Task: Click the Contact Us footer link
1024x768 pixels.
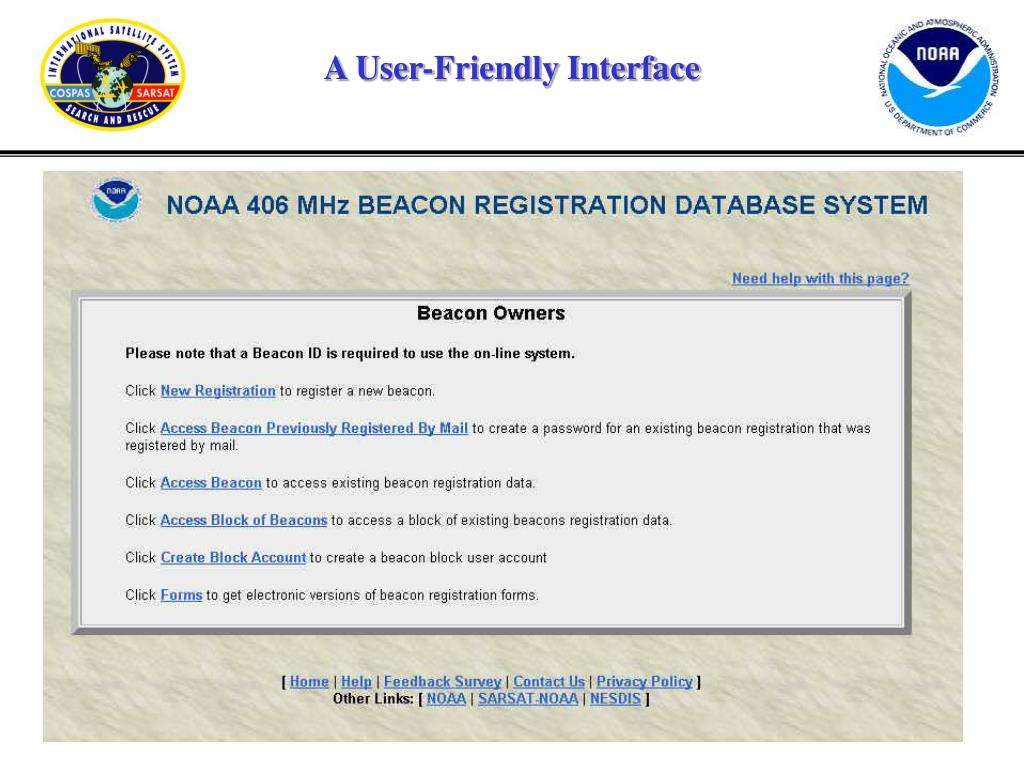Action: [549, 681]
